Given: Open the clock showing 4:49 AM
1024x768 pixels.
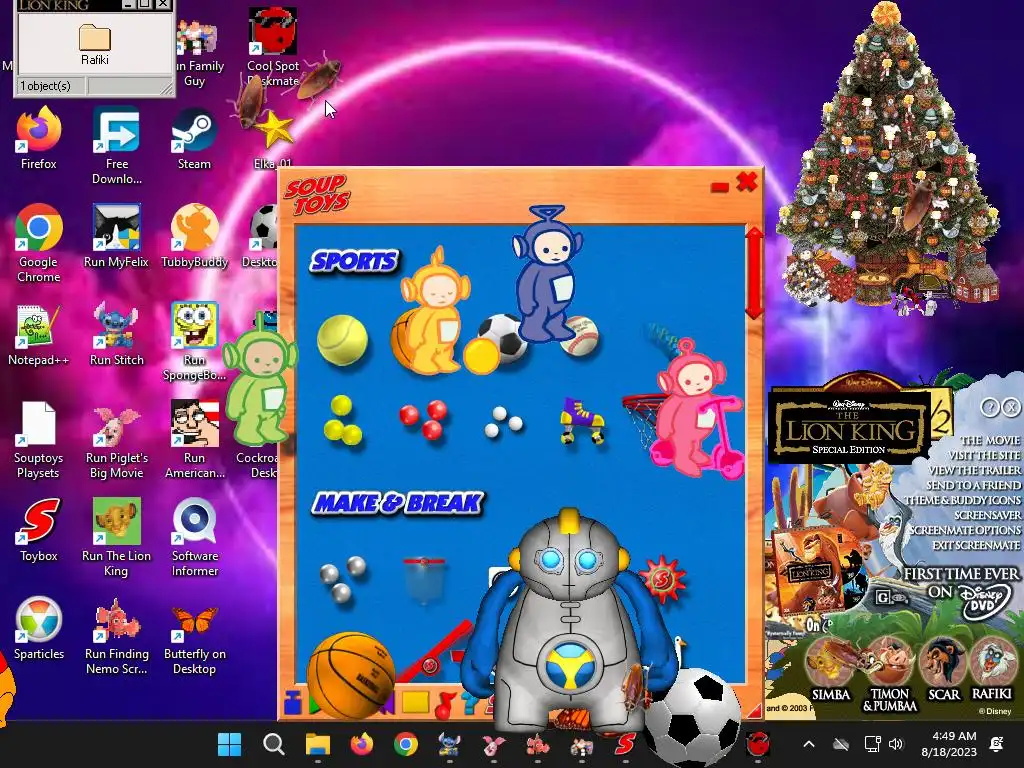Looking at the screenshot, I should 949,744.
